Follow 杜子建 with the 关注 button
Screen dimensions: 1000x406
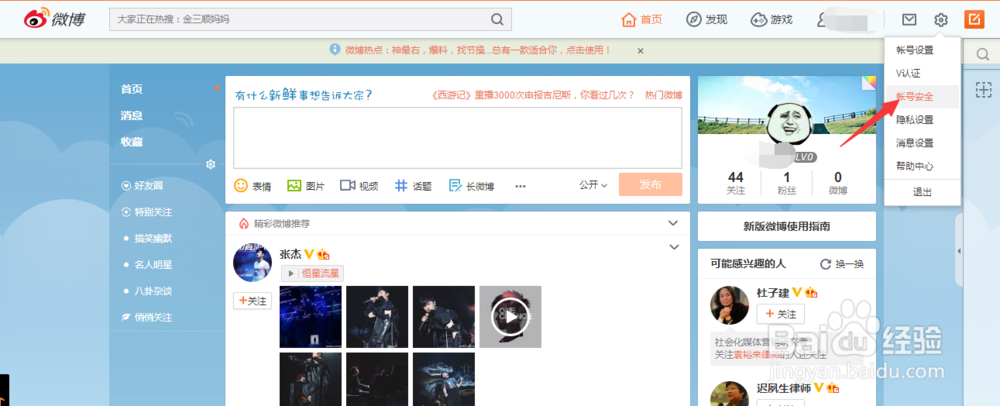[x=781, y=314]
